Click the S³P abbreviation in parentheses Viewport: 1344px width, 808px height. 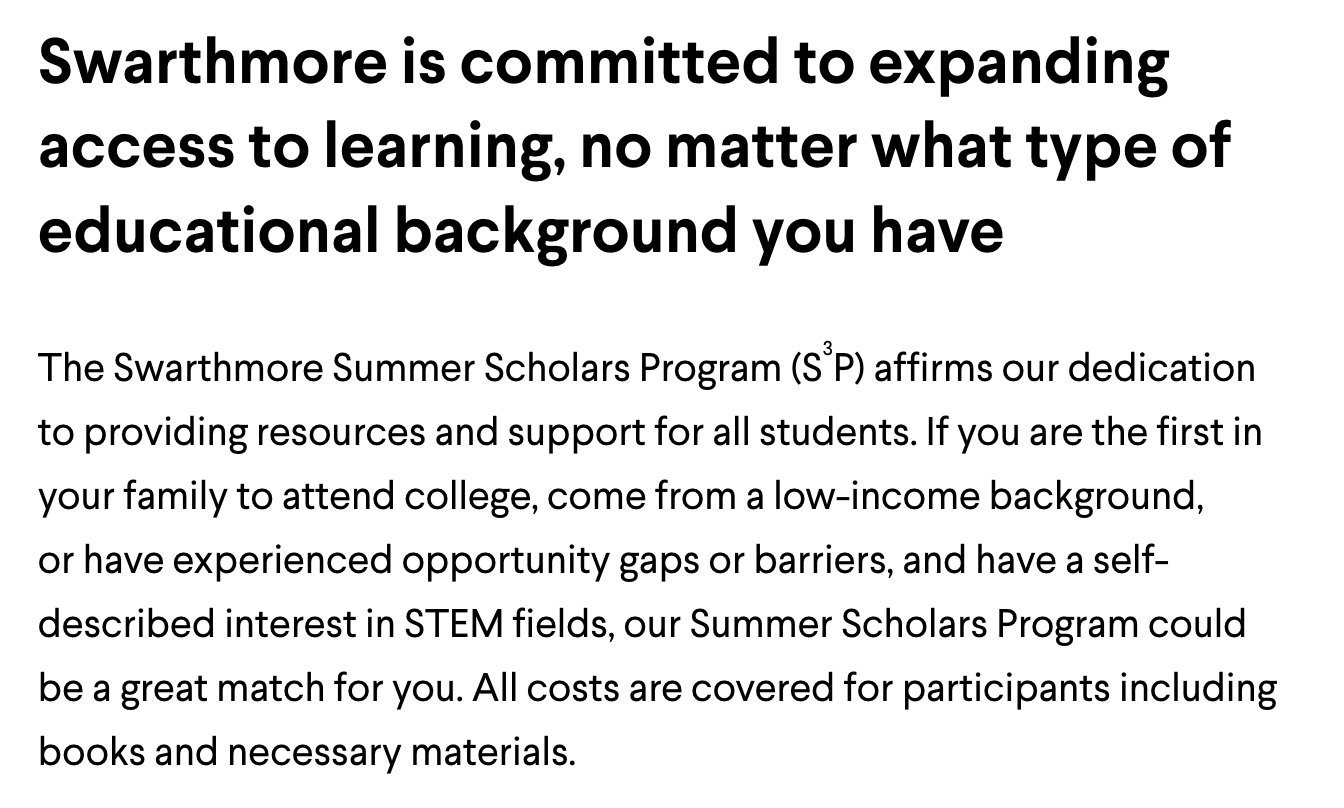click(x=826, y=367)
